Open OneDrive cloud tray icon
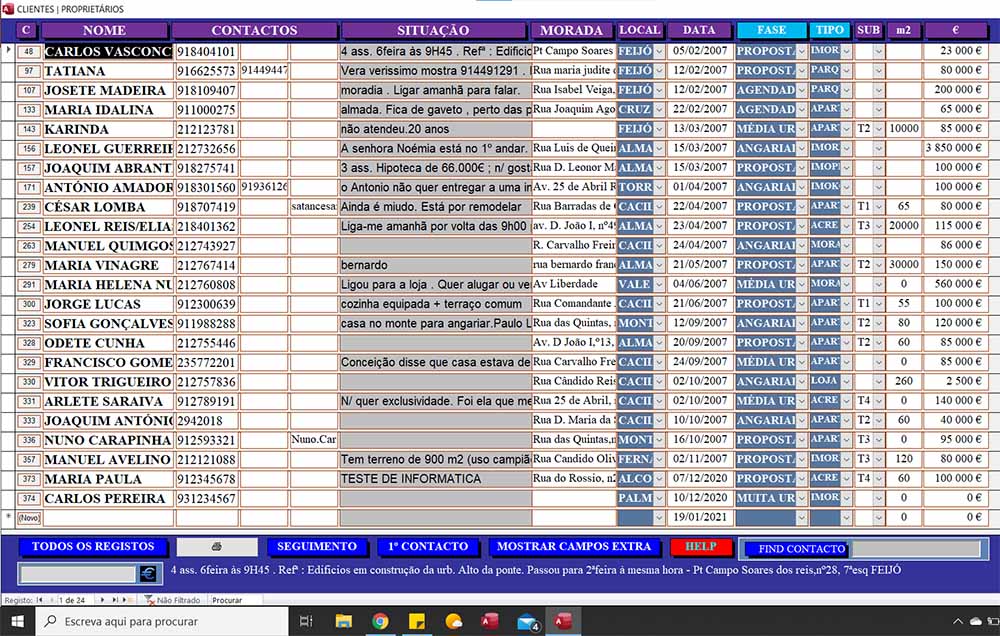Viewport: 1000px width, 636px height. 976,621
